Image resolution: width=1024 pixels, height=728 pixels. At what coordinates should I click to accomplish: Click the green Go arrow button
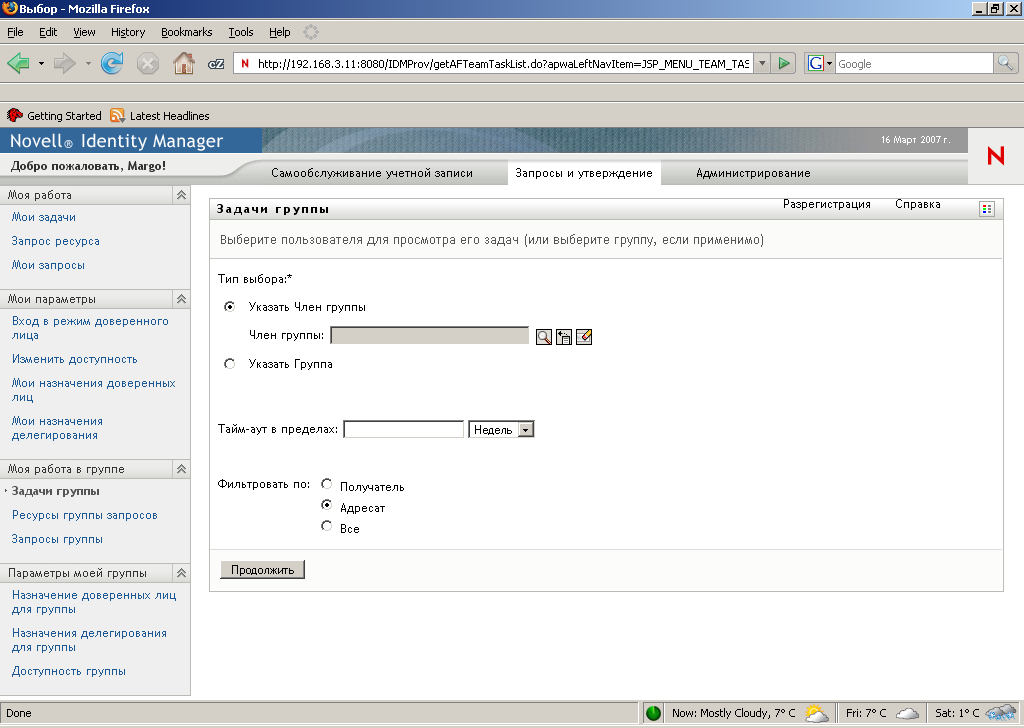coord(784,63)
